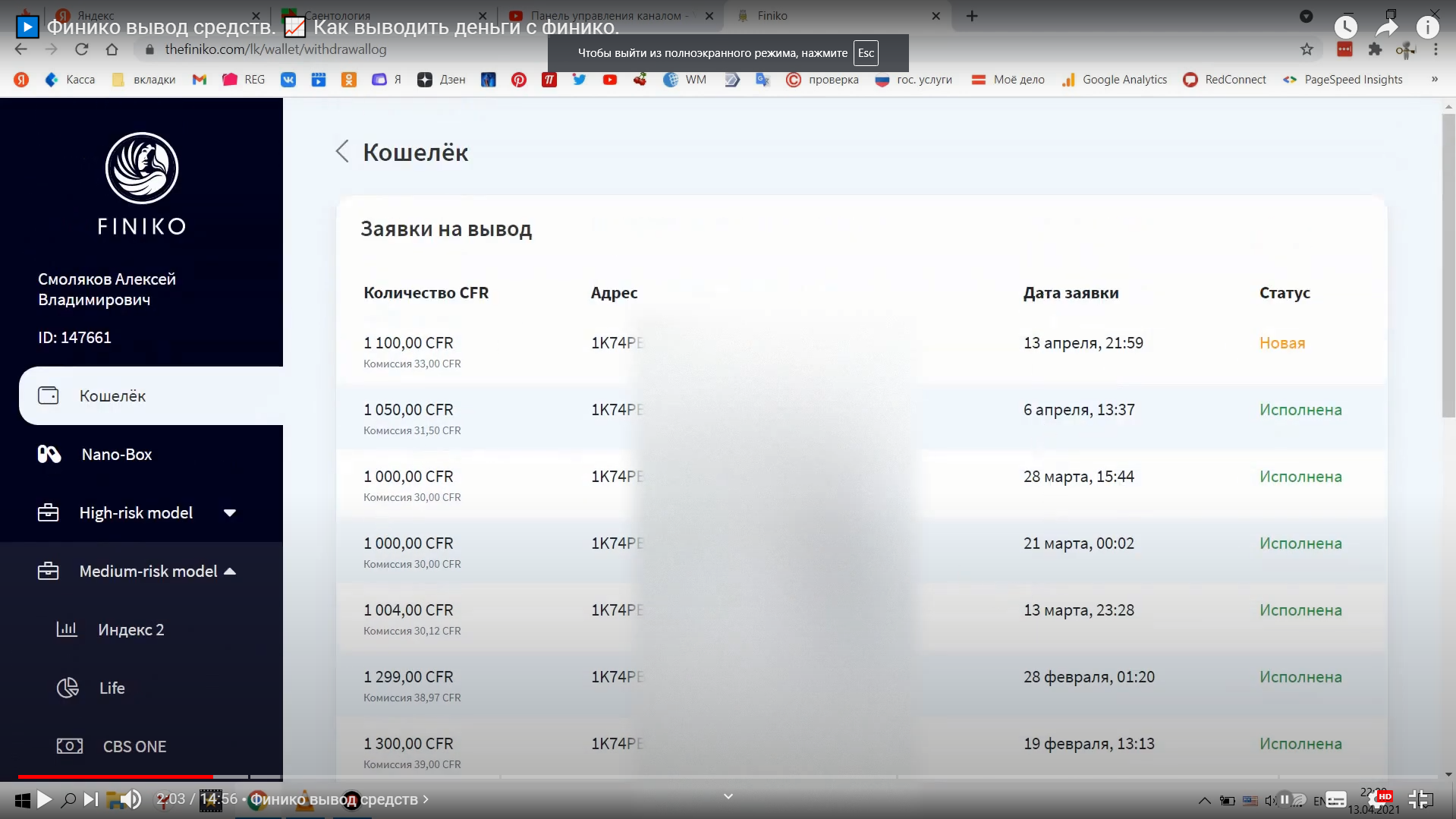The height and width of the screenshot is (819, 1456).
Task: Click the amount '1 299,00 CFR'
Action: (x=408, y=677)
